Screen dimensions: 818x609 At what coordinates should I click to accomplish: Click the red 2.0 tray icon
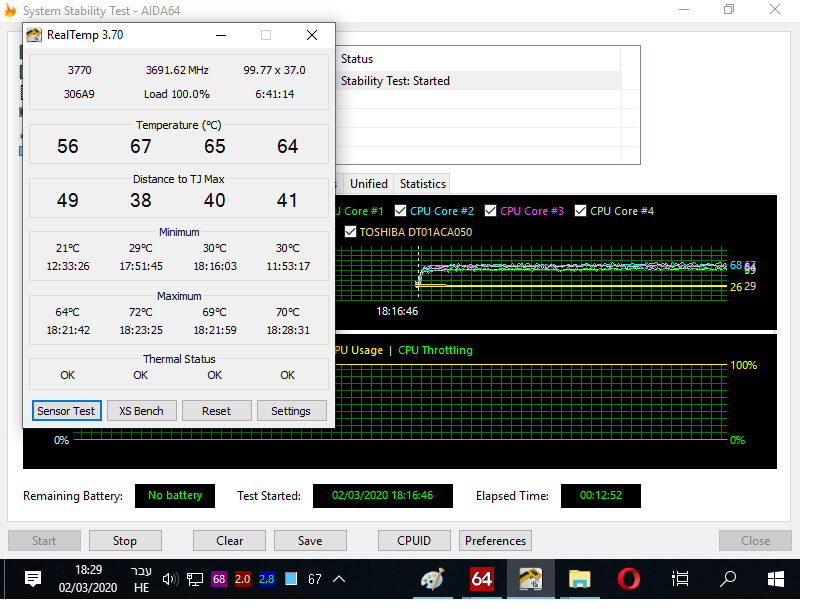(243, 579)
